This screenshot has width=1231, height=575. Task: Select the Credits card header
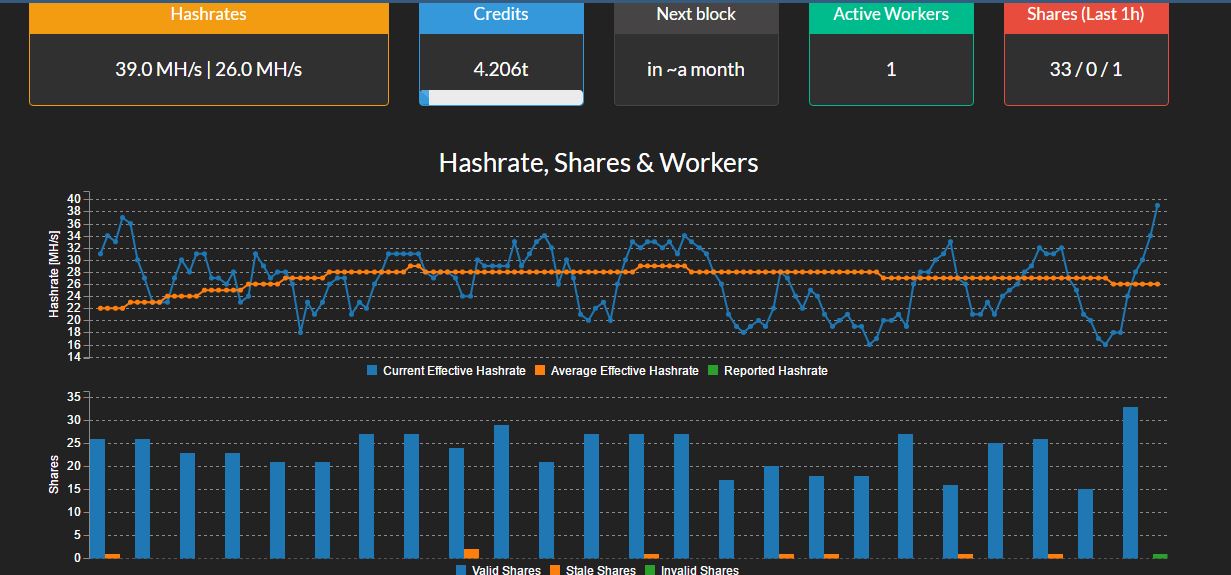[x=501, y=15]
